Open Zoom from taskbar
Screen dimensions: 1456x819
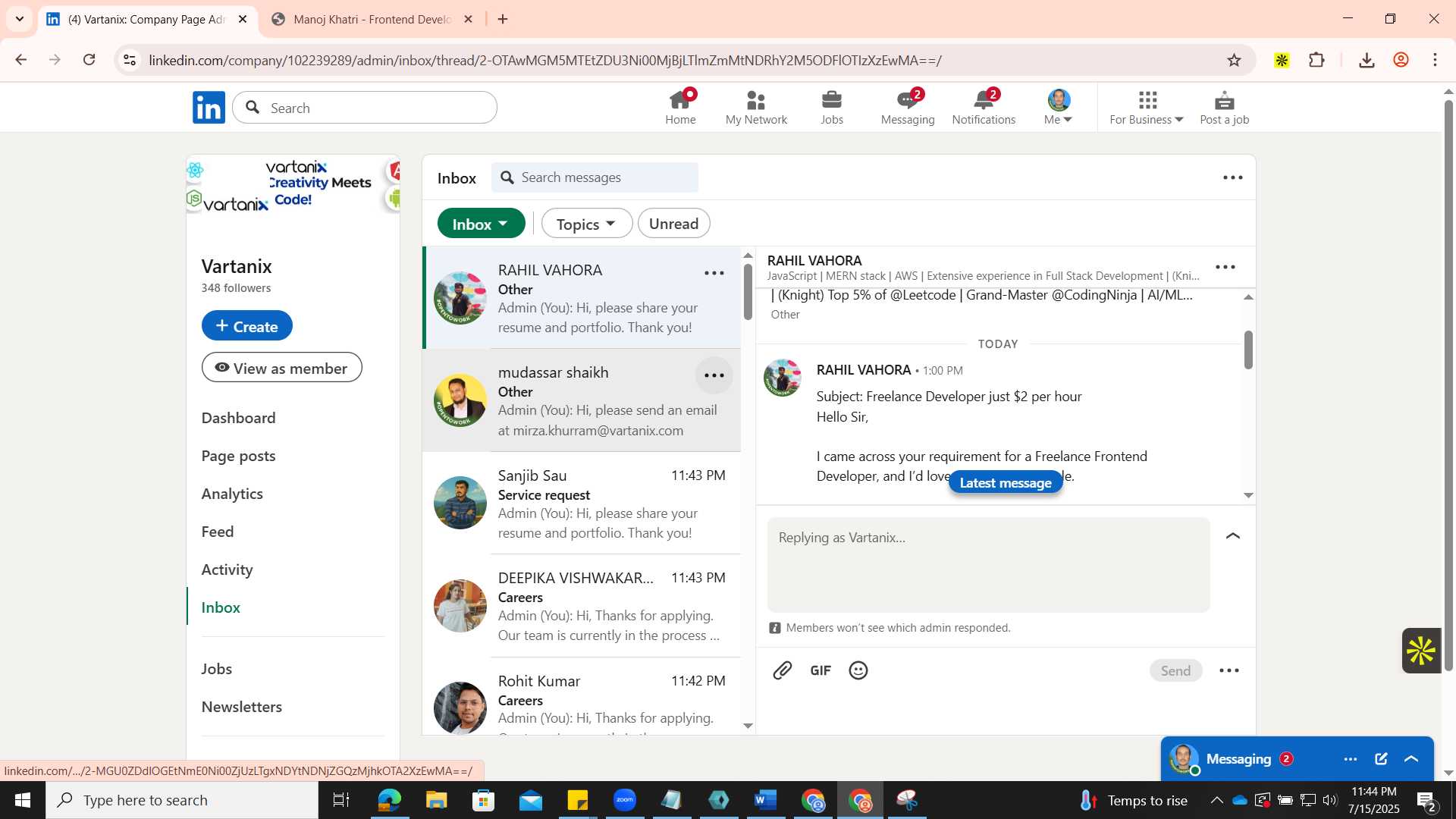click(x=625, y=800)
